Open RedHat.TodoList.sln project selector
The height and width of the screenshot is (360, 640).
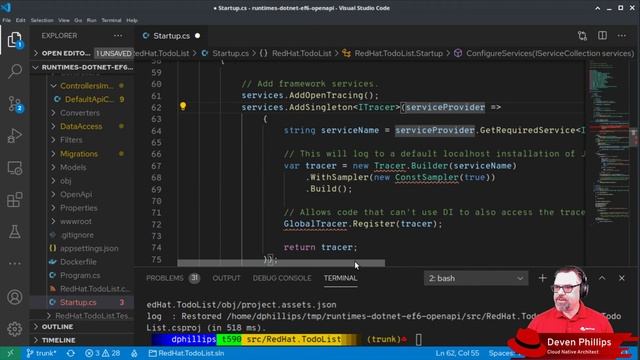click(186, 353)
